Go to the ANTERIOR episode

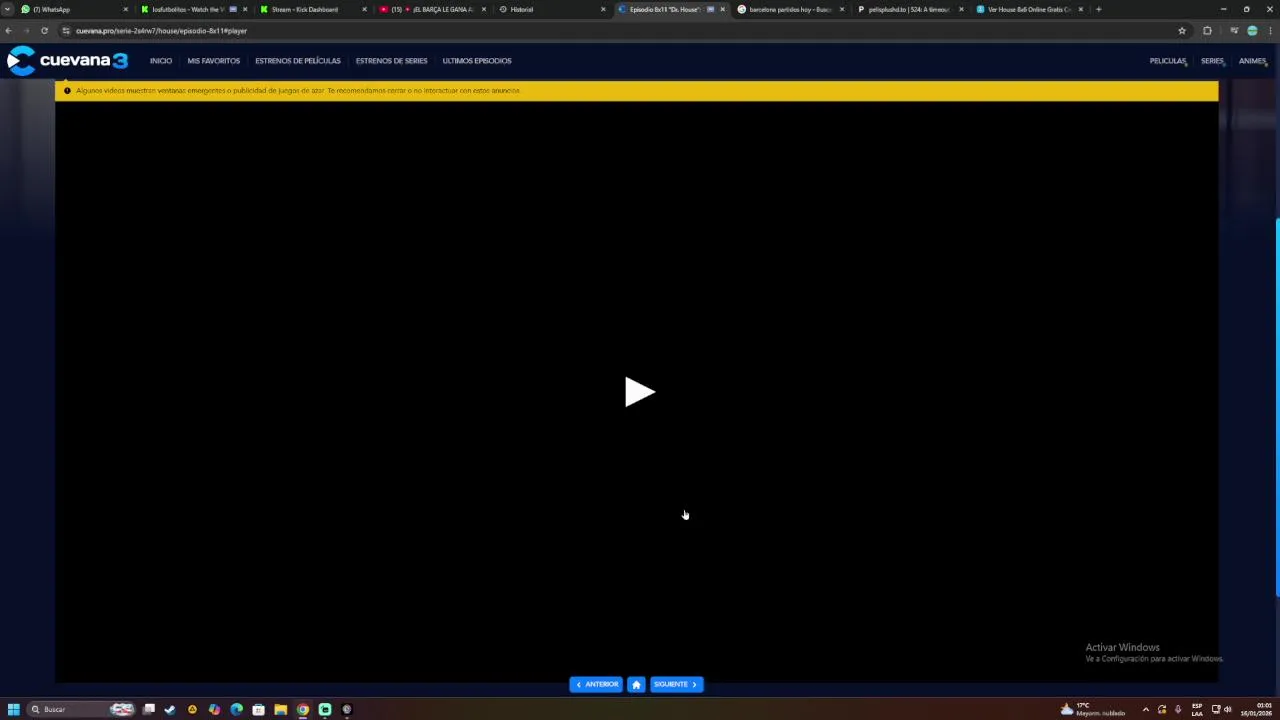coord(596,684)
